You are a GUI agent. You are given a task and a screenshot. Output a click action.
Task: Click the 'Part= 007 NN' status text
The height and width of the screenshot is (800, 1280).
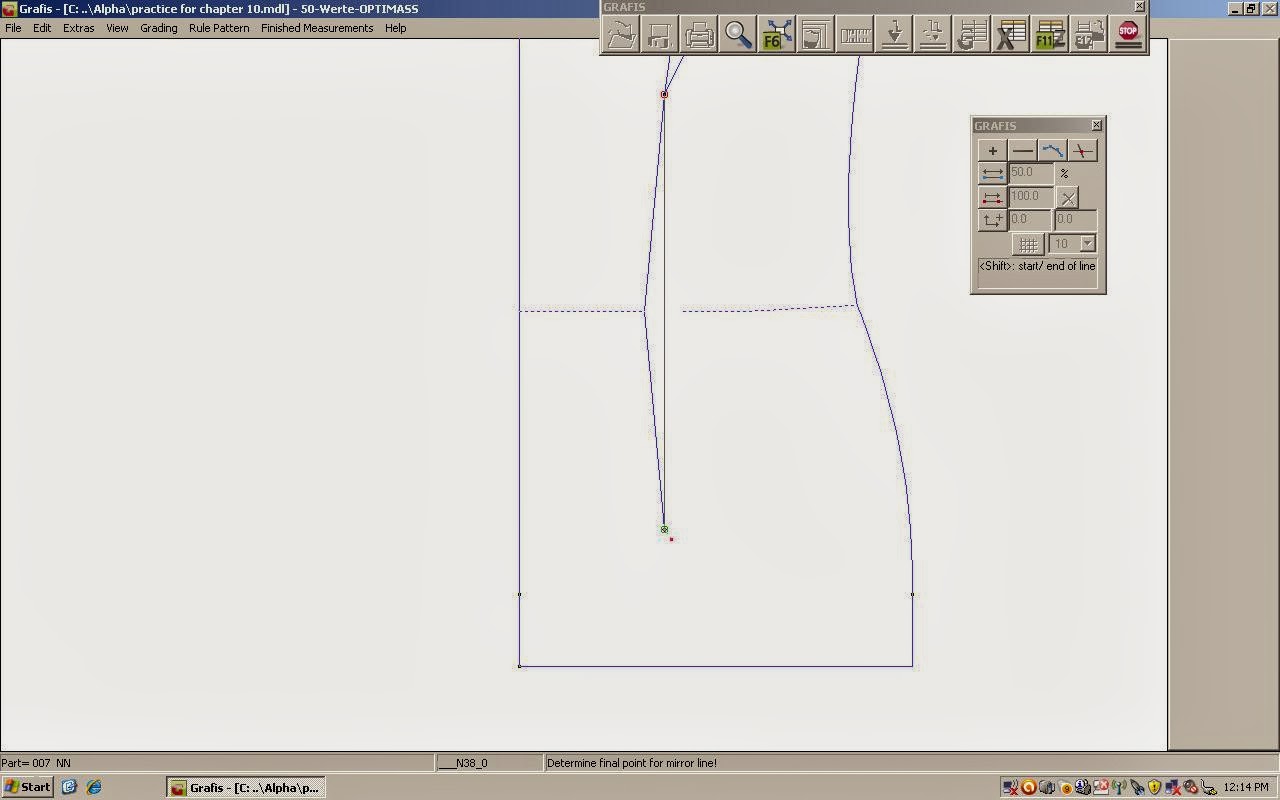(36, 763)
